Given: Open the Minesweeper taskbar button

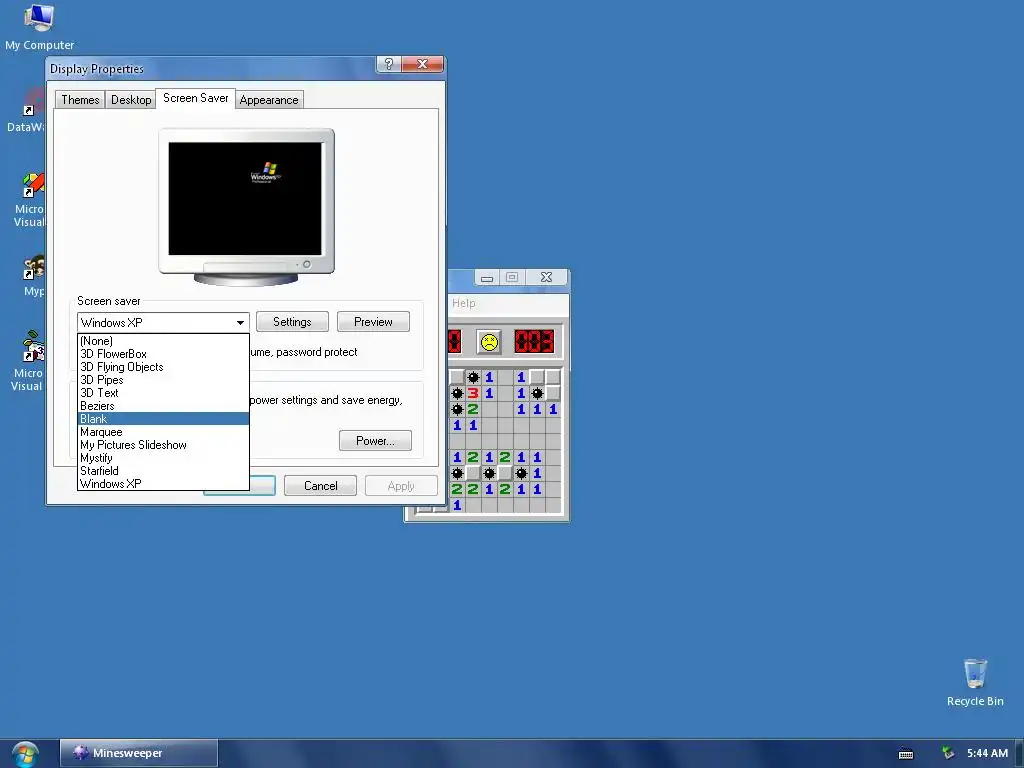Looking at the screenshot, I should [x=138, y=753].
